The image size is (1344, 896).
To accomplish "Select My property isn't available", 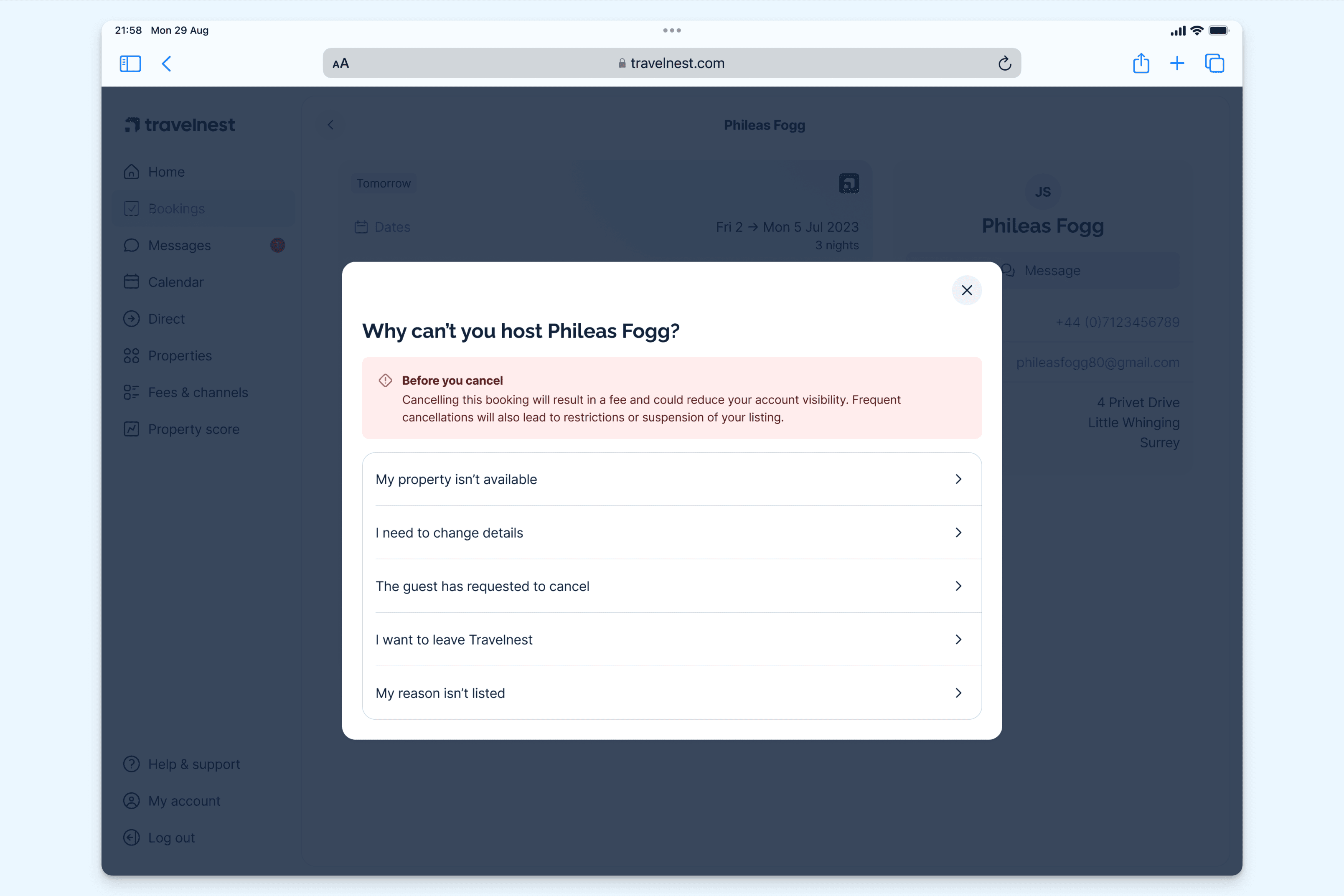I will click(672, 480).
